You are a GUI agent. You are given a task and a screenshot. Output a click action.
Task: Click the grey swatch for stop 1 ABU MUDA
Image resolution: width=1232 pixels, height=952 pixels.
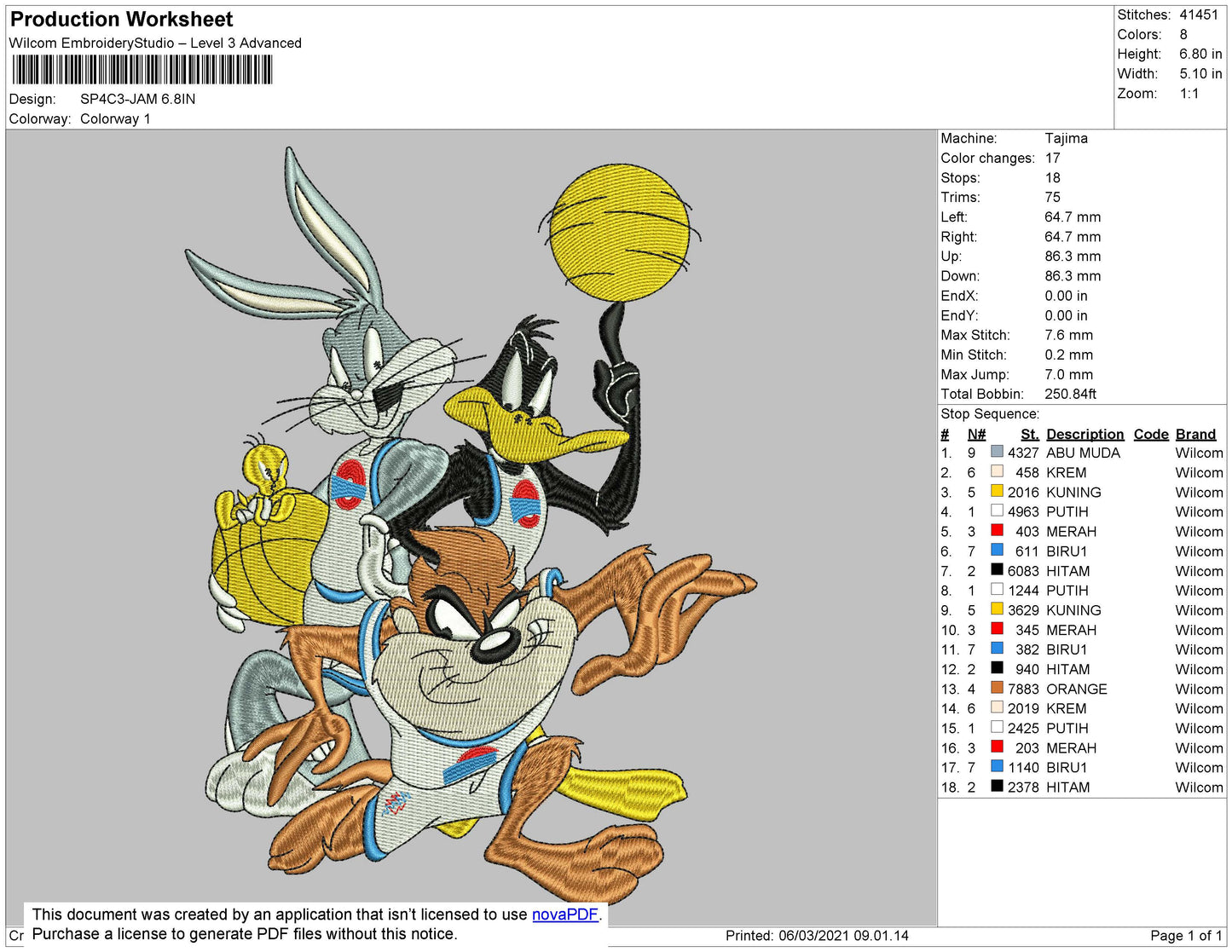coord(997,452)
